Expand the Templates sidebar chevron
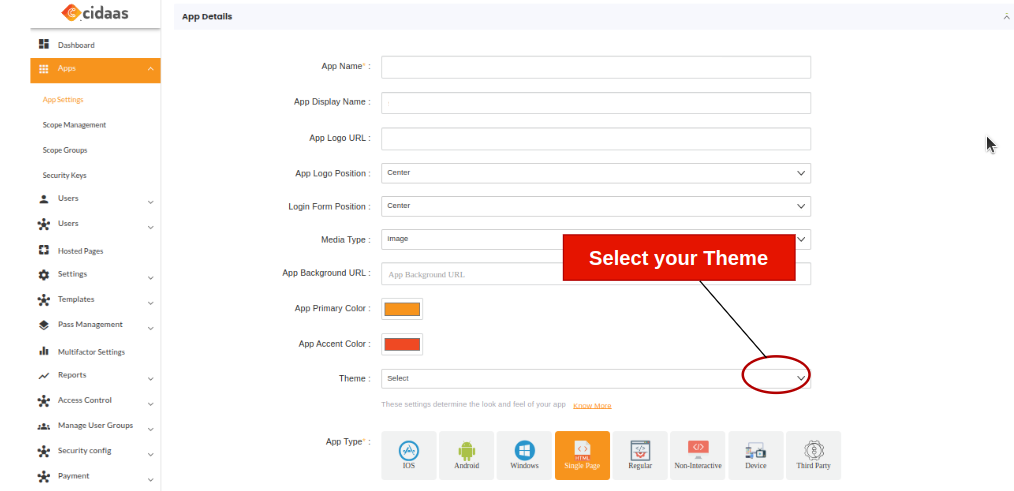1014x491 pixels. [151, 303]
